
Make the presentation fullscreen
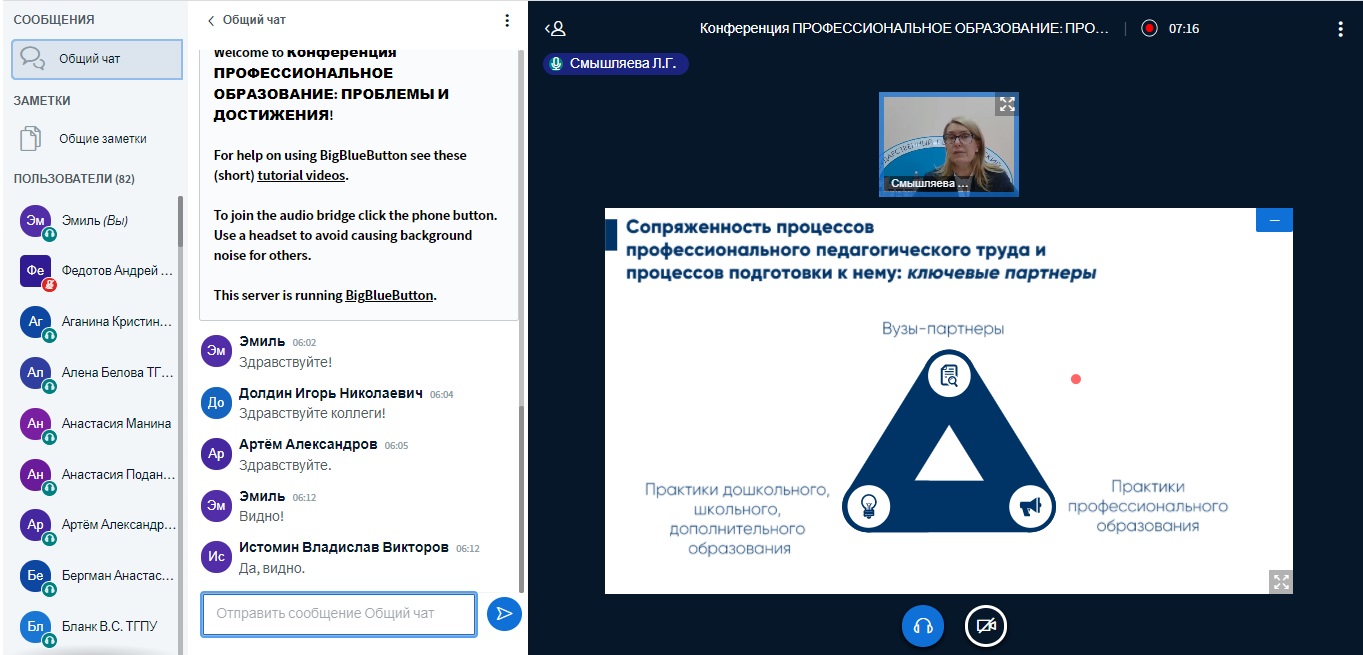pos(1280,581)
